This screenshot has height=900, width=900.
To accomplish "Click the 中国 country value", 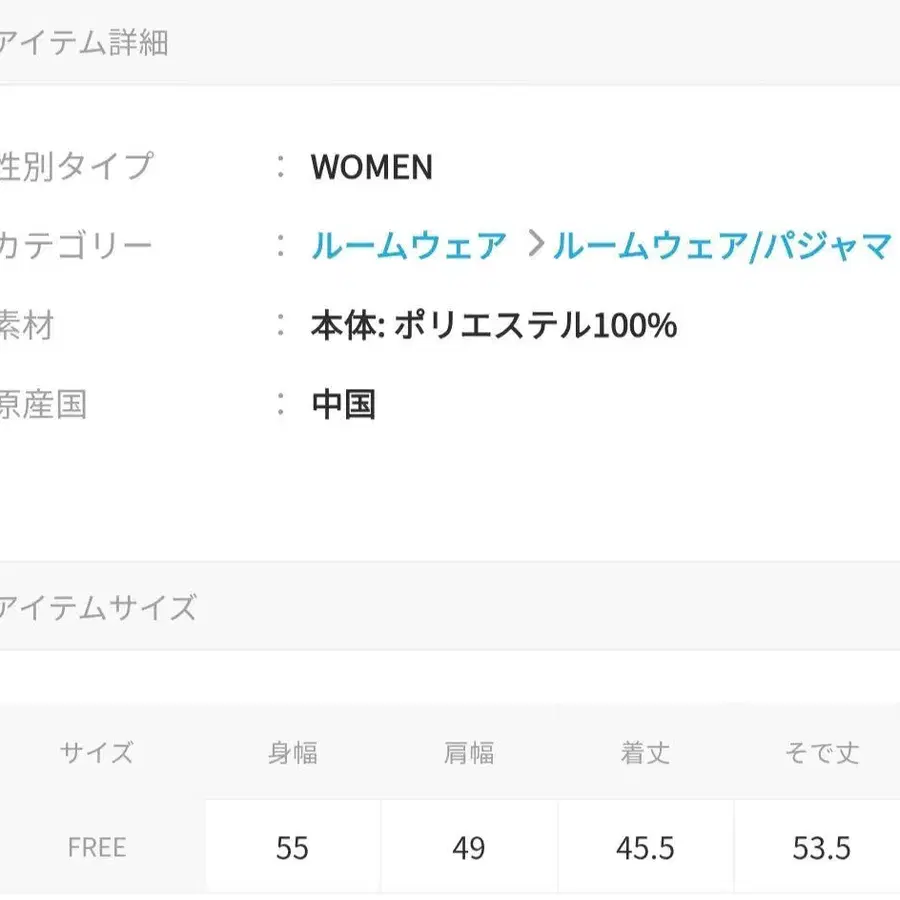I will [342, 404].
